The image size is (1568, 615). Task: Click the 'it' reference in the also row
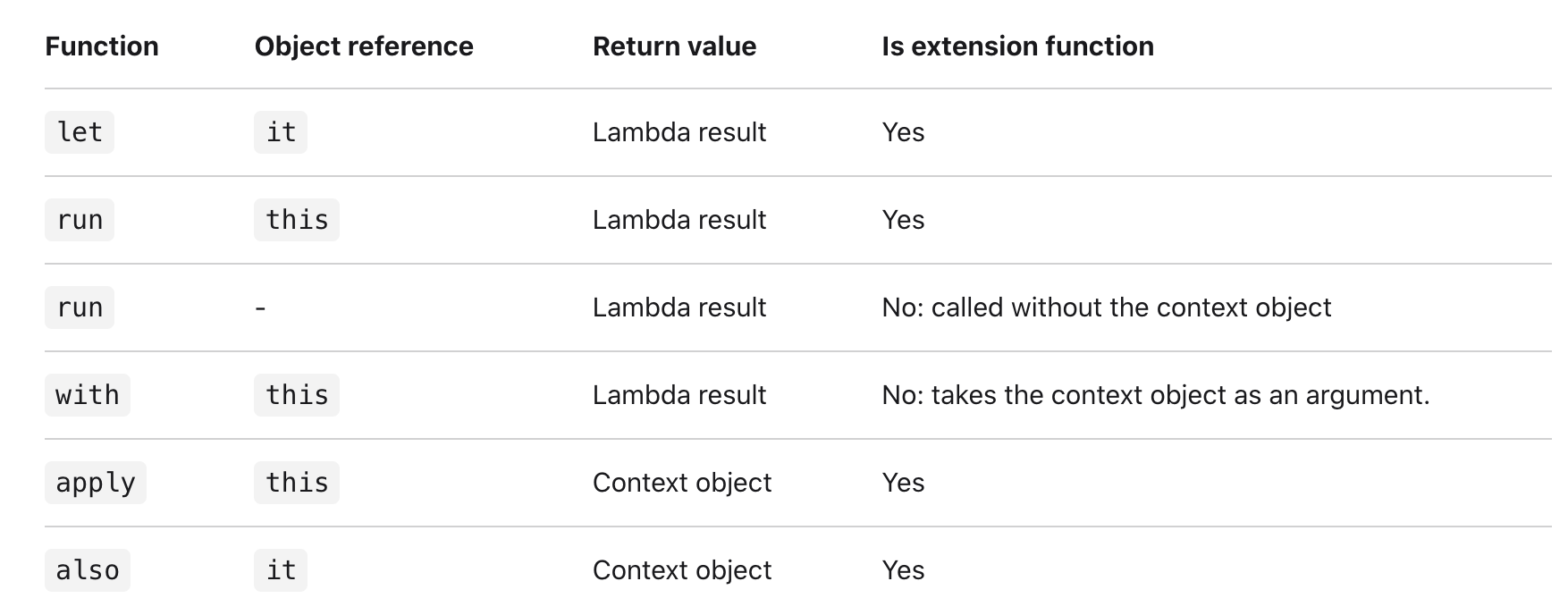click(281, 570)
